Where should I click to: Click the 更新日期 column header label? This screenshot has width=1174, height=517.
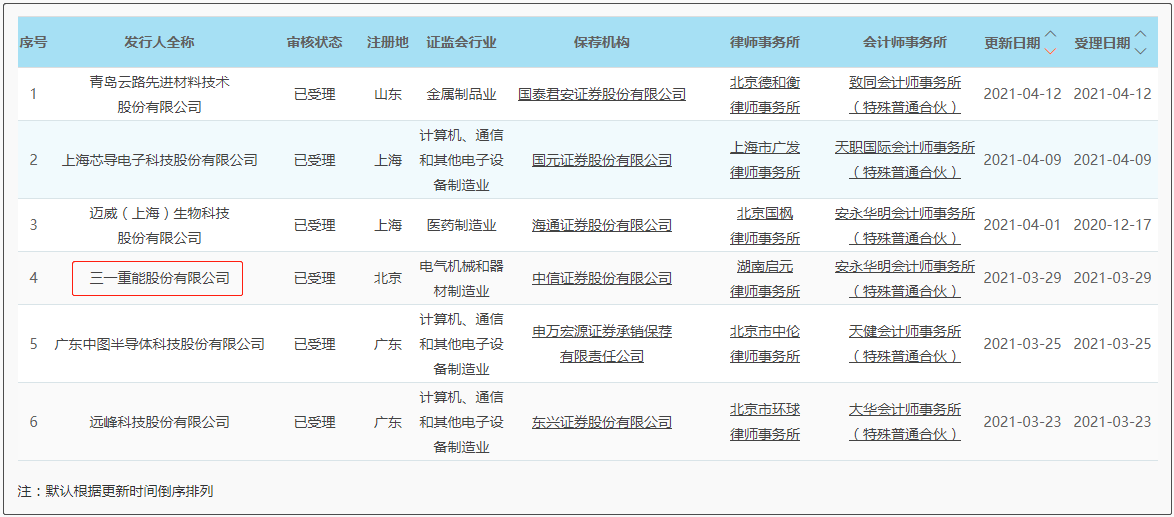tap(1012, 43)
